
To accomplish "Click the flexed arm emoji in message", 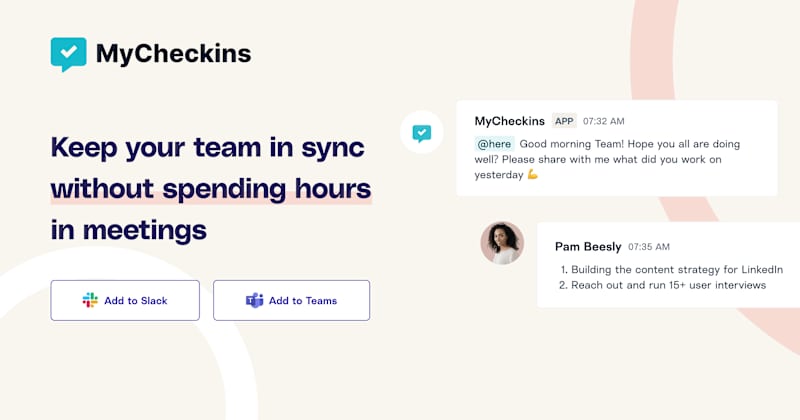I will tap(533, 175).
